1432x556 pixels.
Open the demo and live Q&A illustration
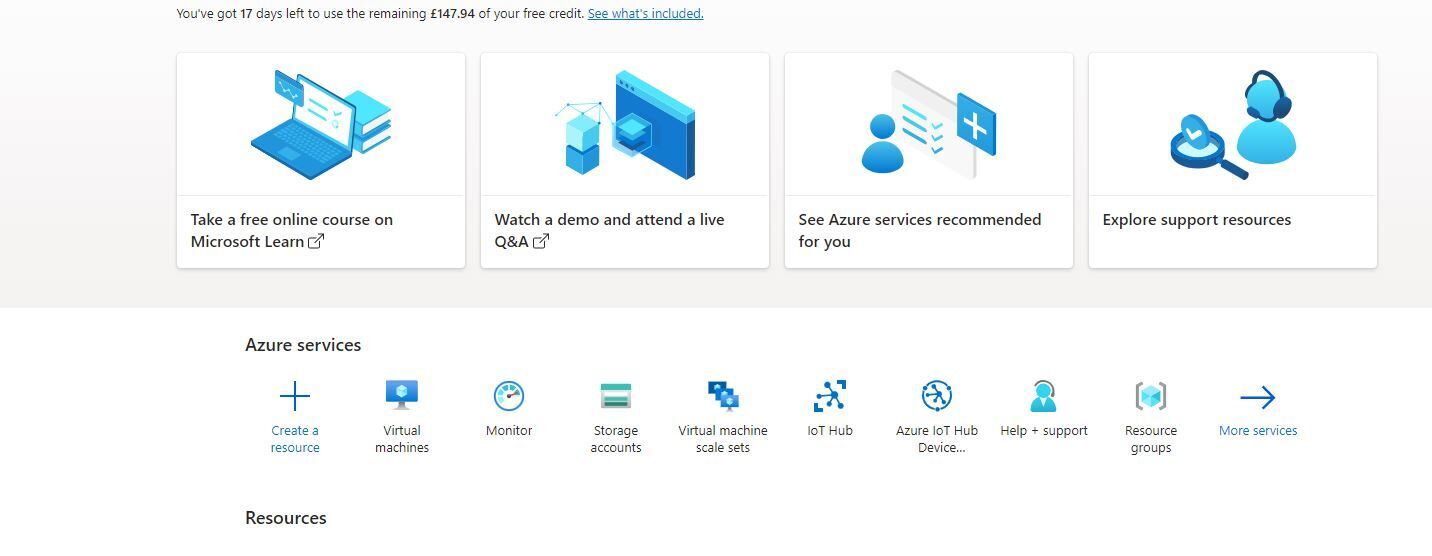(x=625, y=125)
